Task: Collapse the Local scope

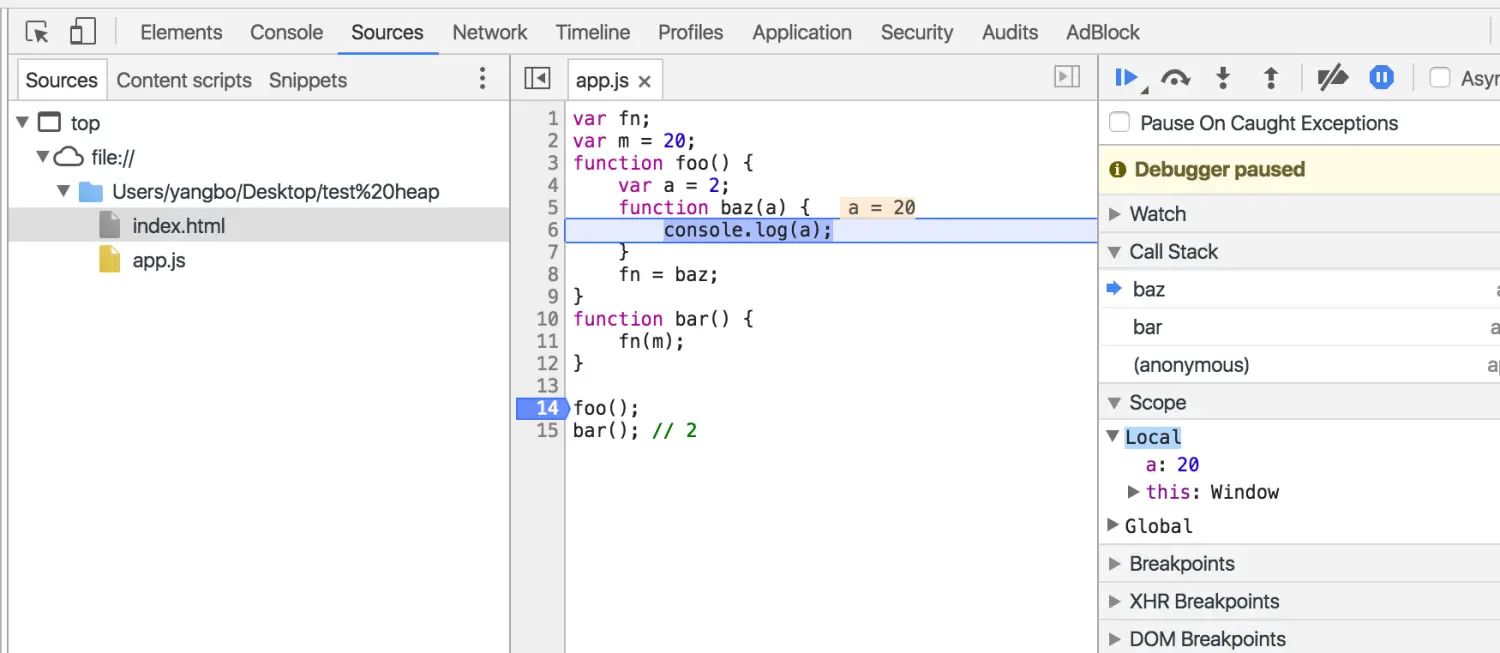Action: [1113, 436]
